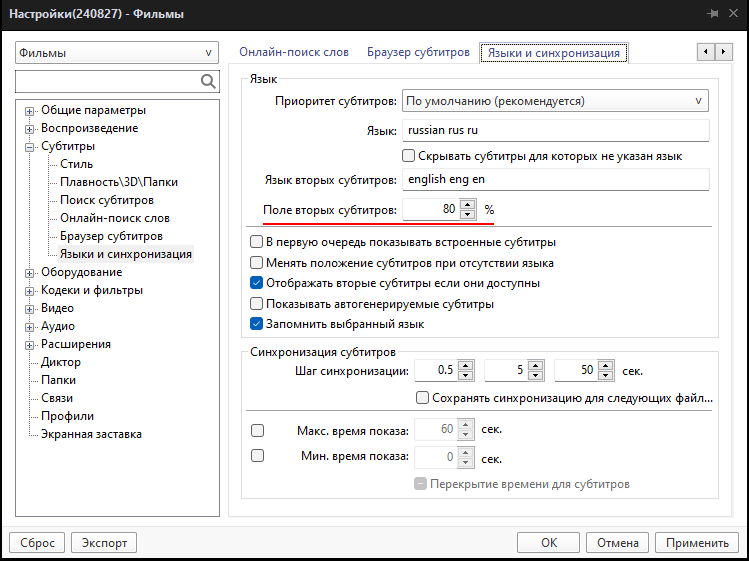
Task: Enable hiding subtitles without specified language
Action: pyautogui.click(x=408, y=156)
